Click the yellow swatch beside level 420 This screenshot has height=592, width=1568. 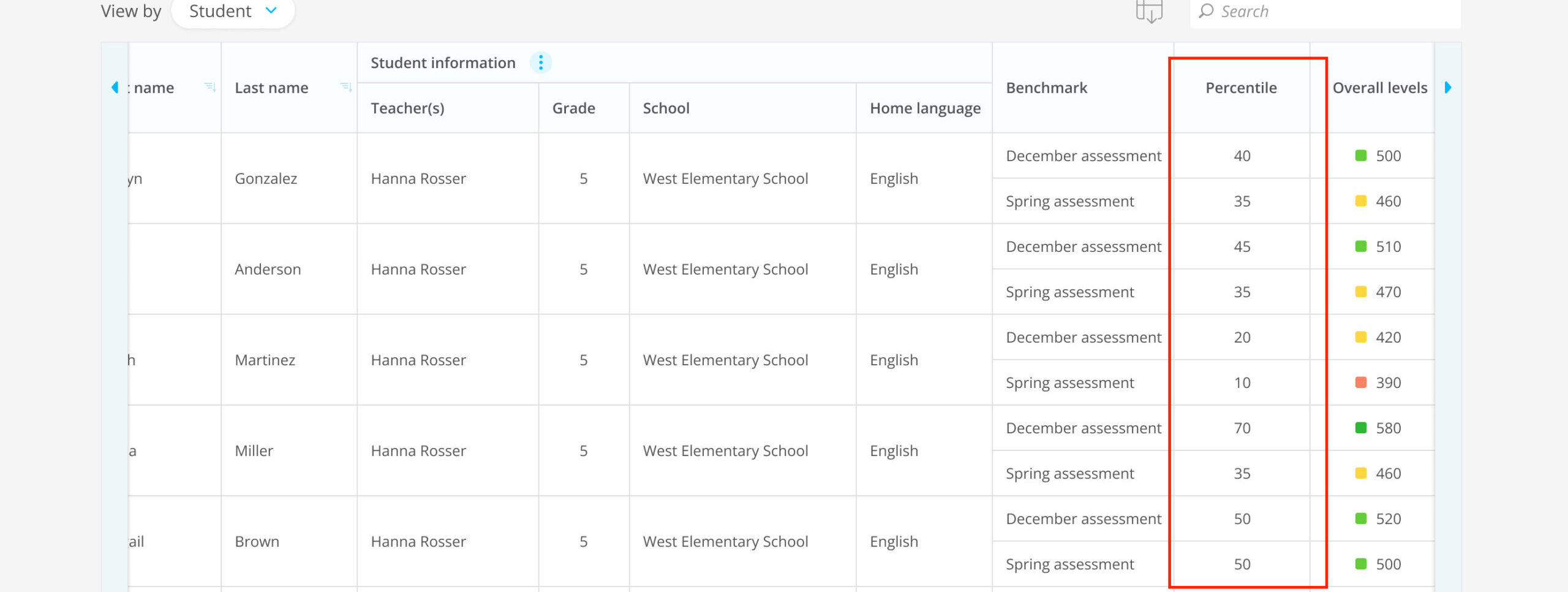1361,337
